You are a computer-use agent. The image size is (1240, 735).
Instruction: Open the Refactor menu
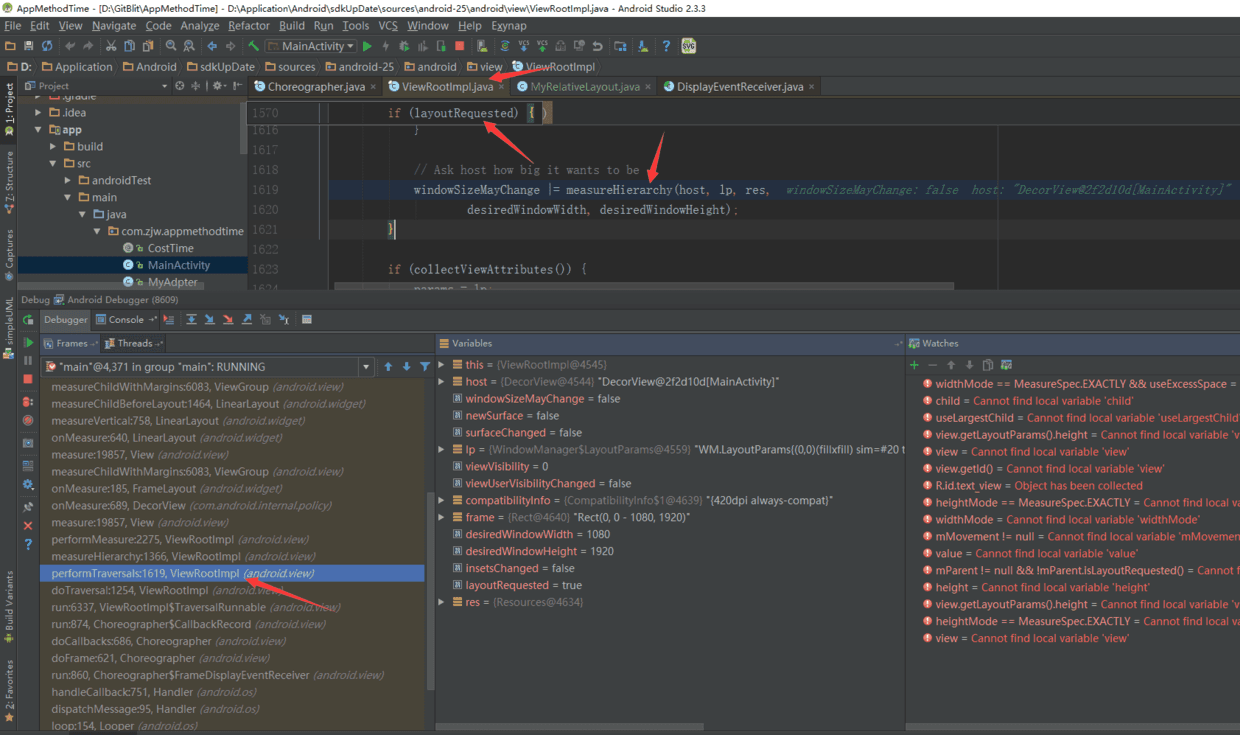pos(248,26)
